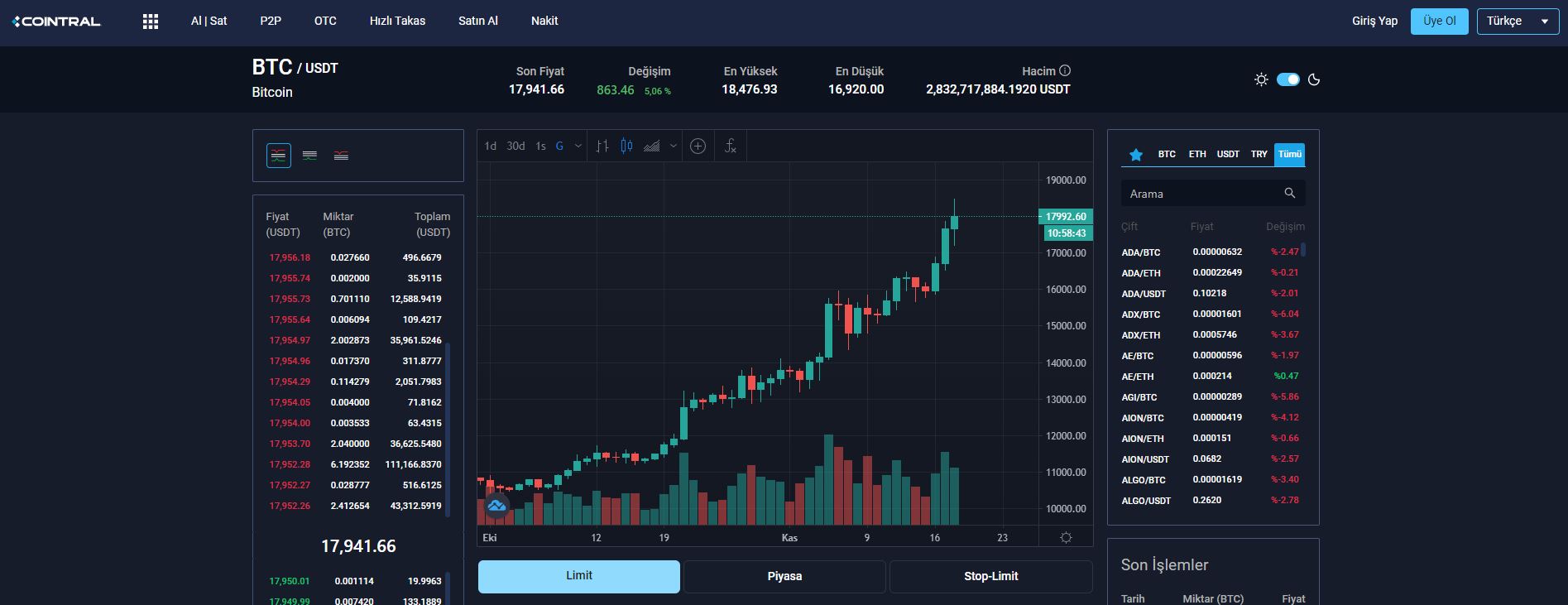The image size is (1568, 605).
Task: Click the sun light-theme icon
Action: 1261,79
